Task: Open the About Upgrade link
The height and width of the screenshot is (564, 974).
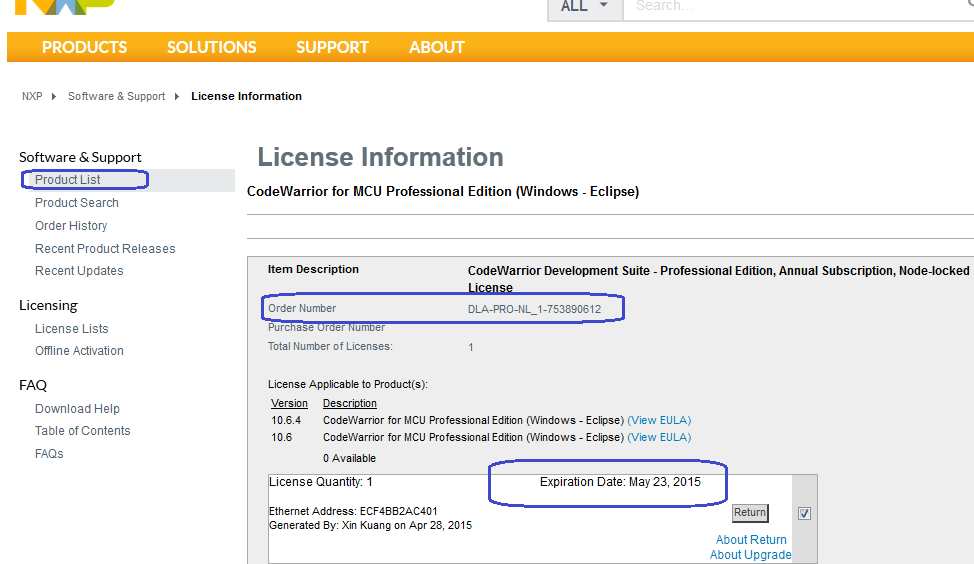Action: click(x=750, y=555)
